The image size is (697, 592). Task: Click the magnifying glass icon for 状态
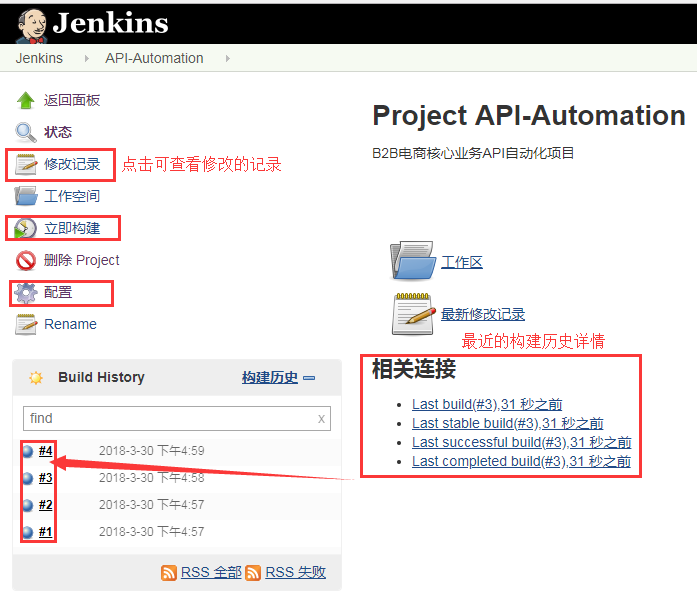pos(25,132)
